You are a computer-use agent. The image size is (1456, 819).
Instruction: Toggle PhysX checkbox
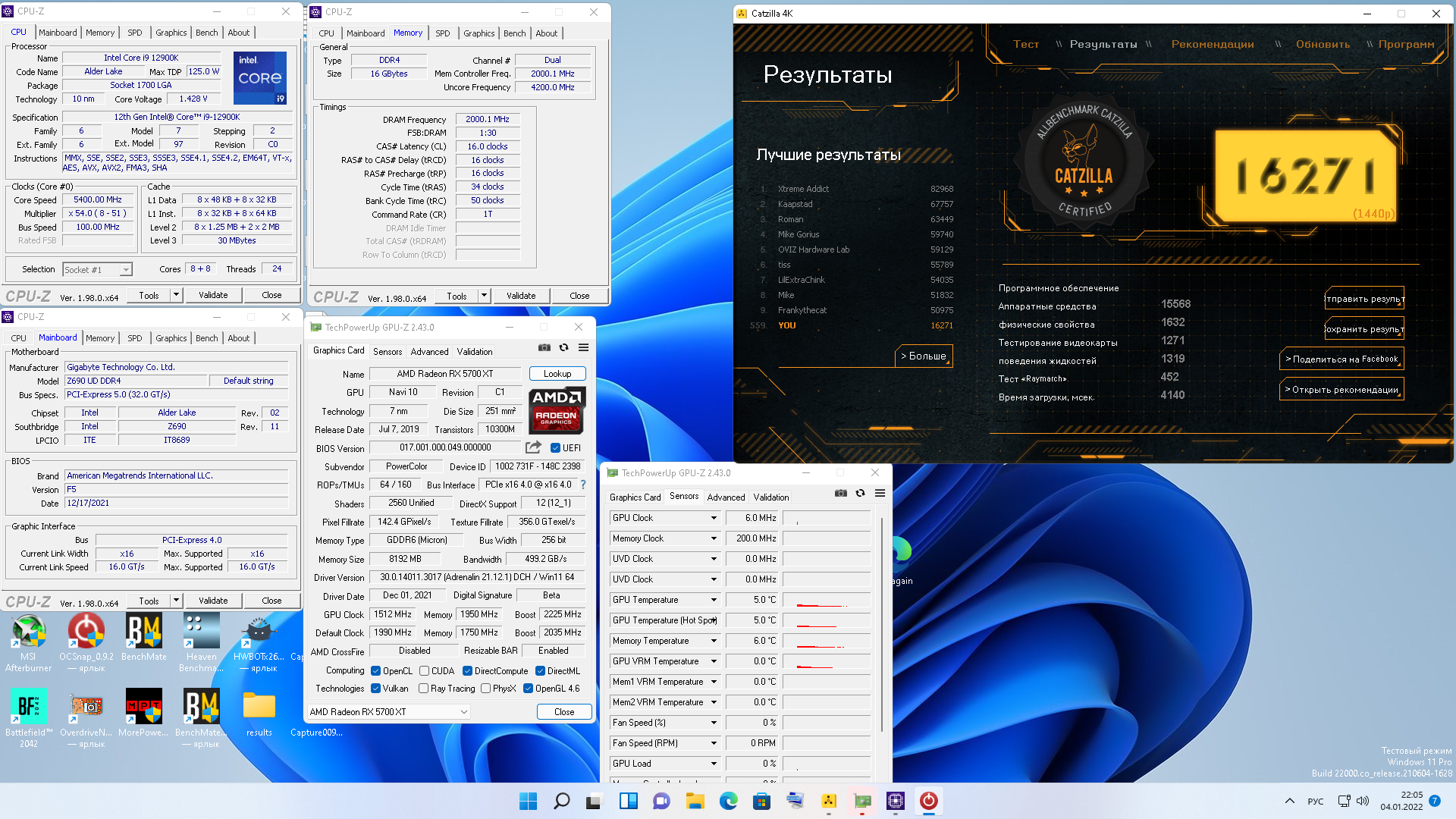(x=485, y=689)
